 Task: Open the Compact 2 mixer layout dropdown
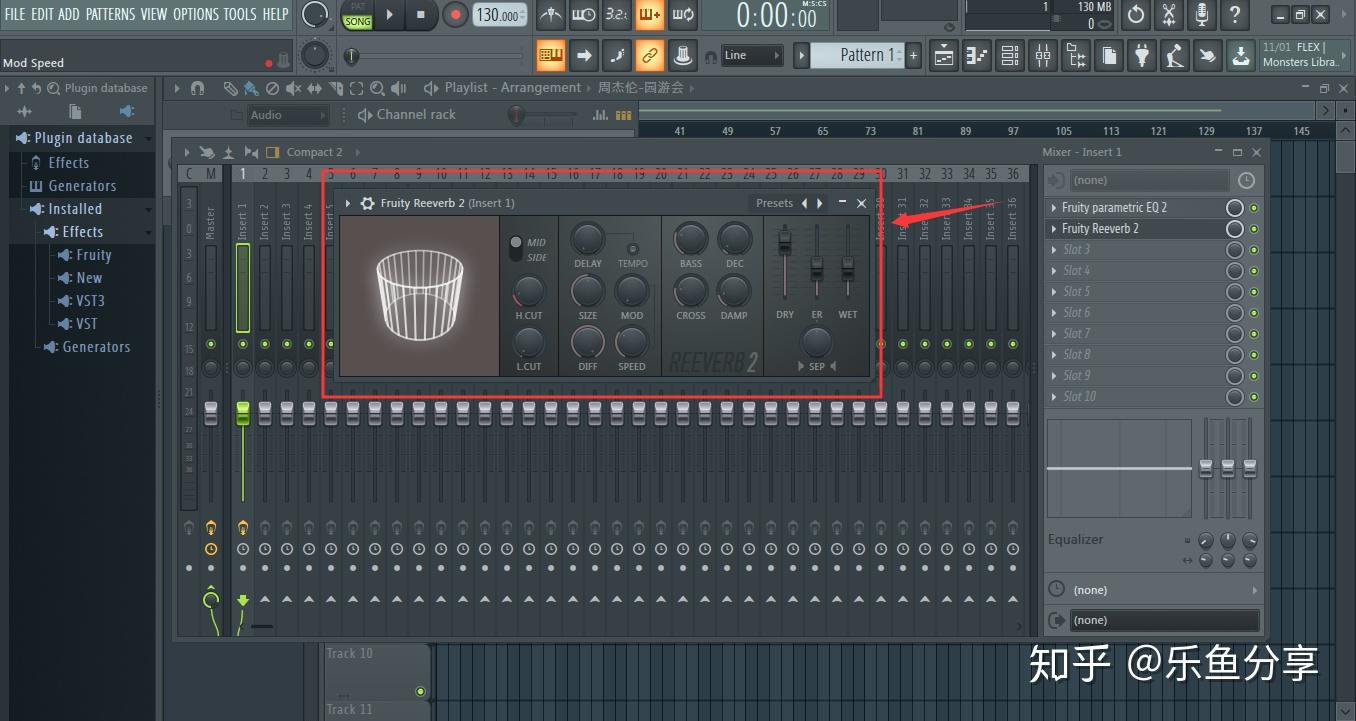[315, 152]
